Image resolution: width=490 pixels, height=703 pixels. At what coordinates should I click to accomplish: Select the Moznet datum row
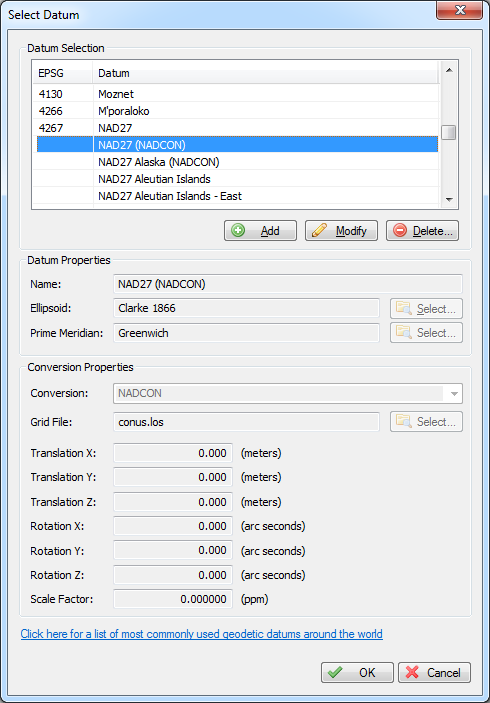237,94
